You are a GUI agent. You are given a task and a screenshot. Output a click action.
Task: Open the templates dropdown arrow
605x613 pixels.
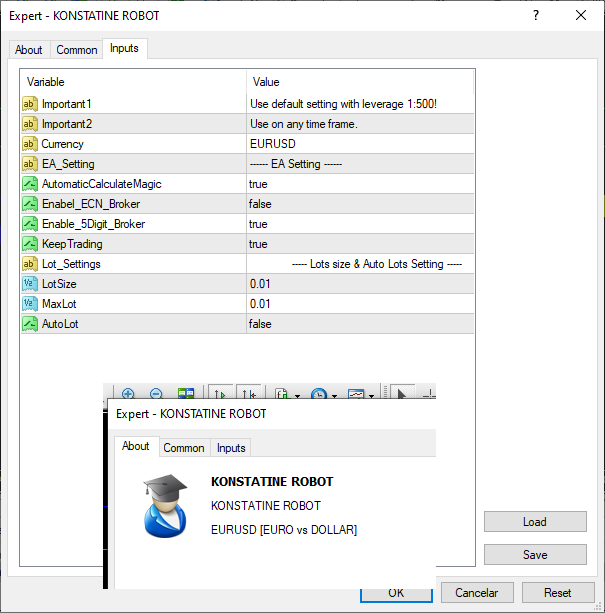[x=371, y=396]
